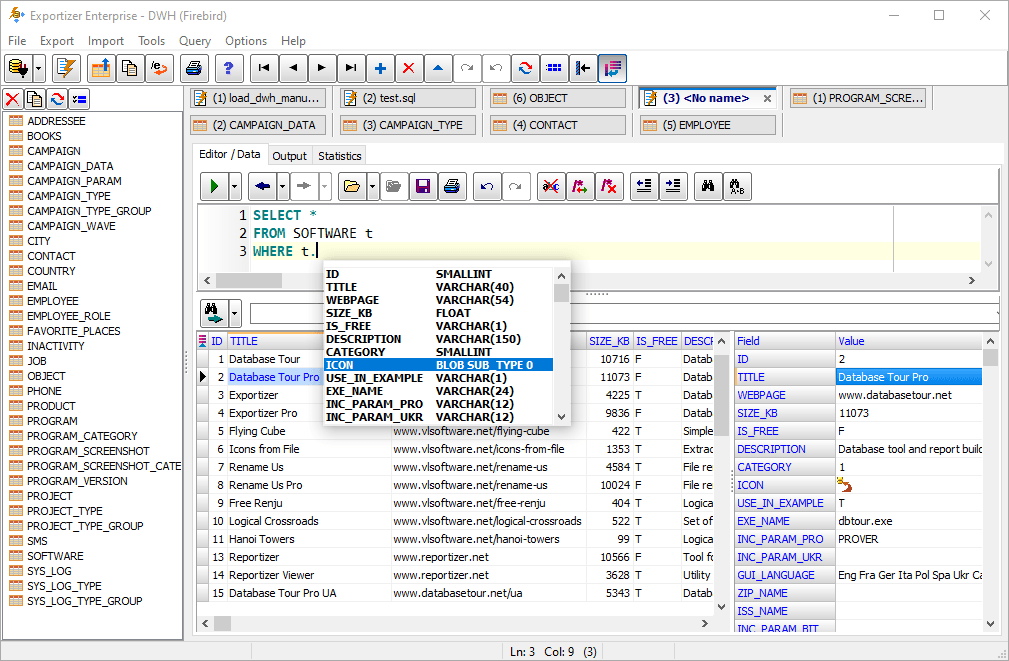
Task: Click the blue up-triangle edit record icon
Action: point(438,68)
